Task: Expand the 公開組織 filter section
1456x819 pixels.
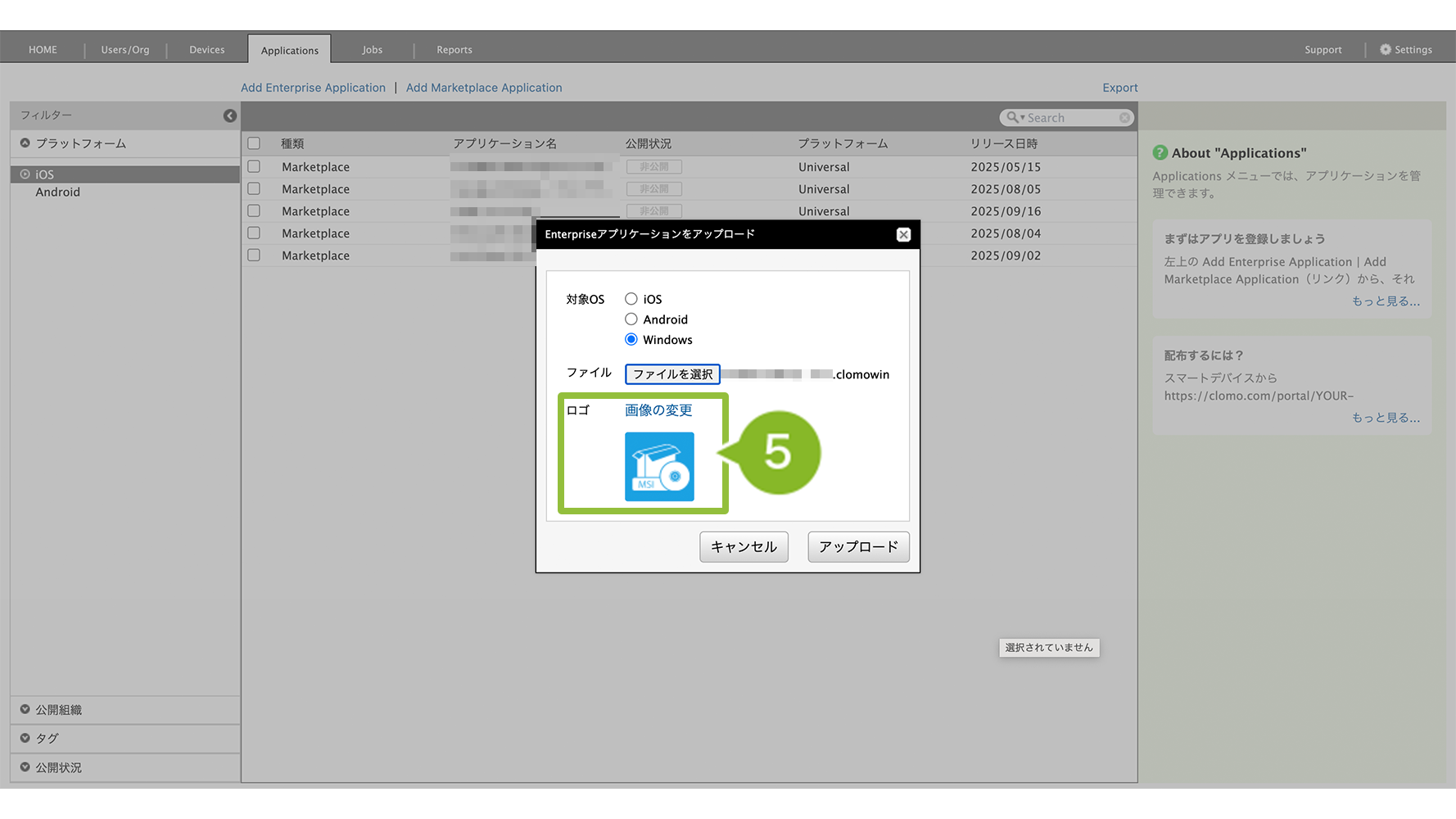Action: [25, 710]
